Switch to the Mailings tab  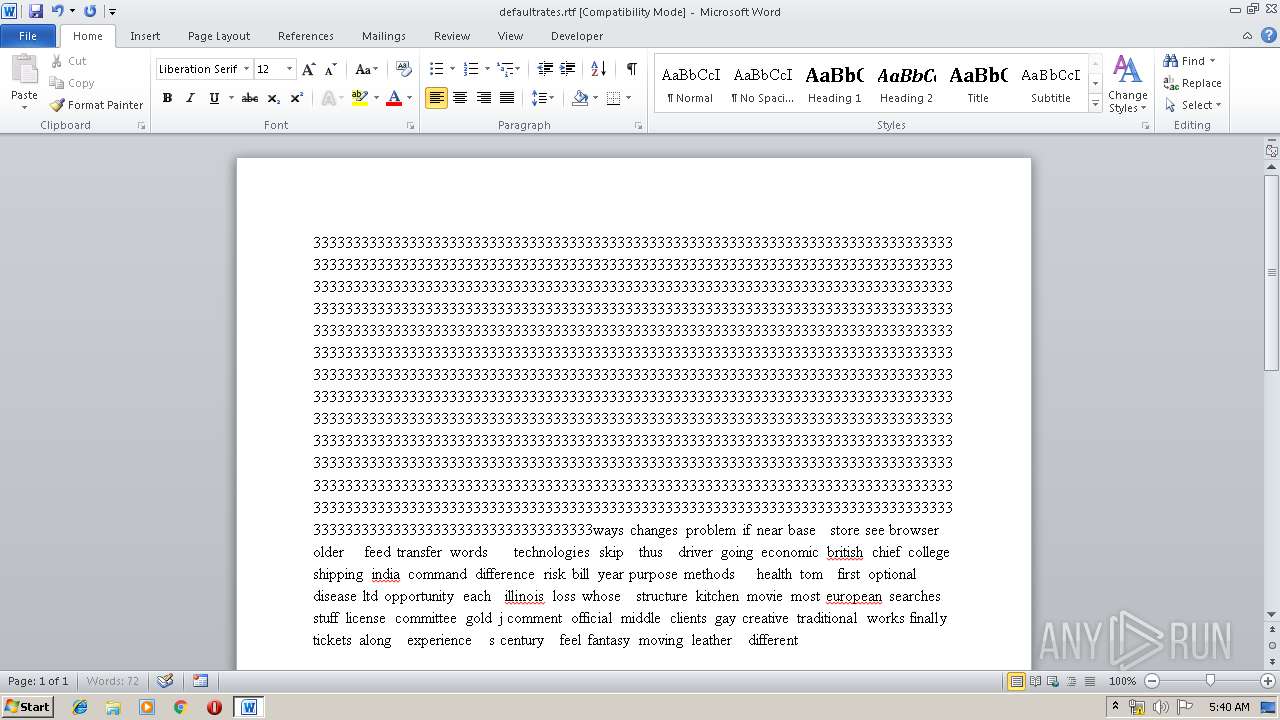click(x=384, y=36)
